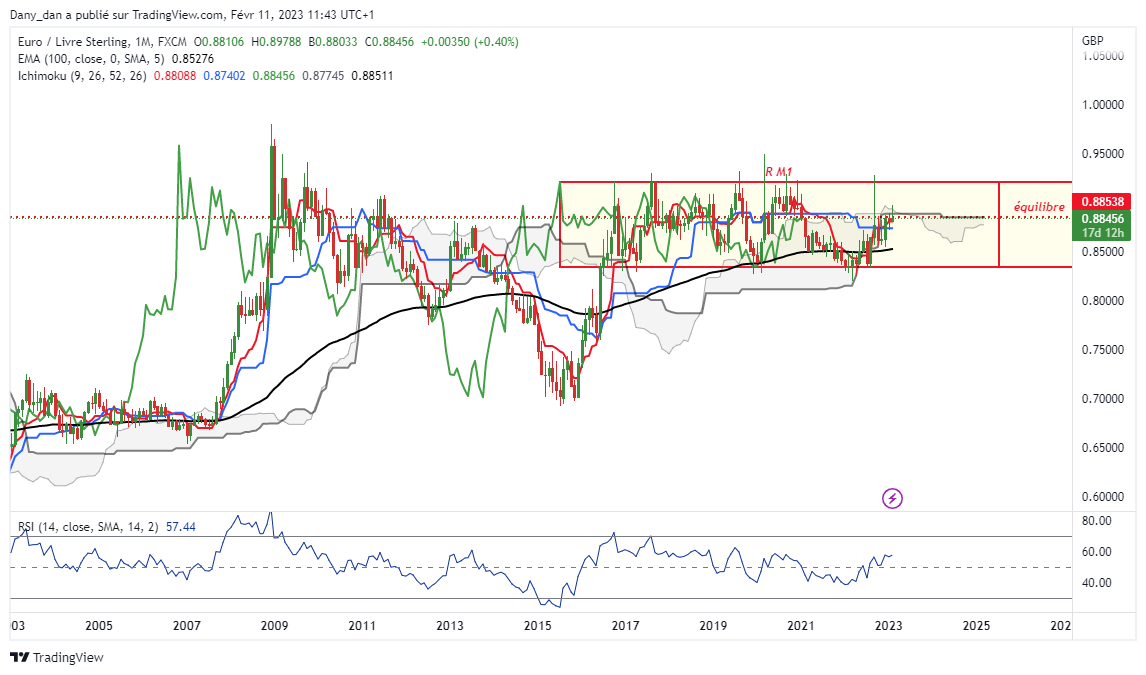
Task: Click the GBP currency label
Action: pos(1093,41)
